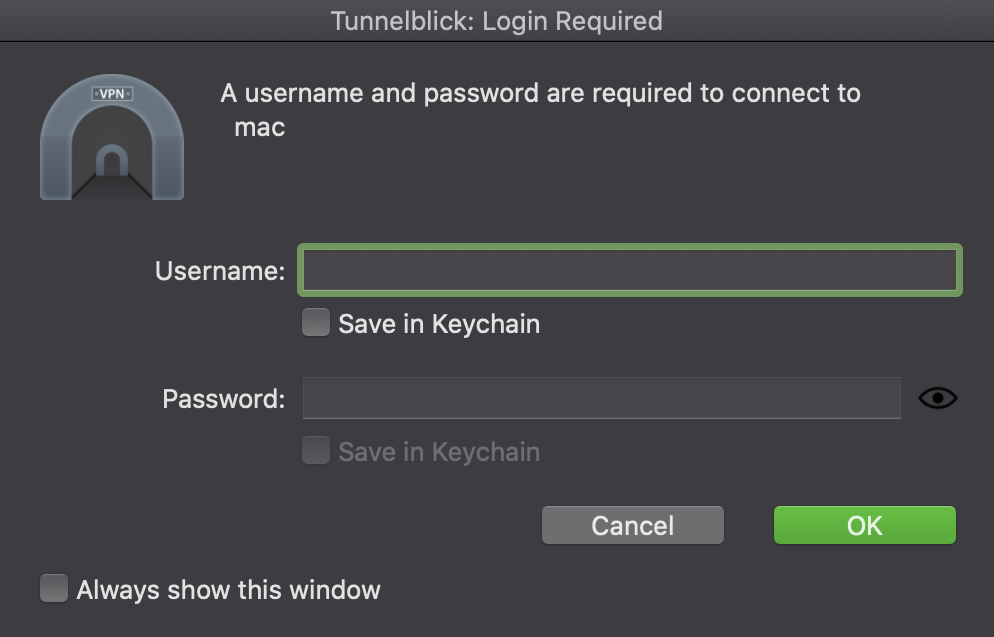Click the dimmed Save in Keychain text below Password
This screenshot has height=637, width=994.
(x=439, y=452)
